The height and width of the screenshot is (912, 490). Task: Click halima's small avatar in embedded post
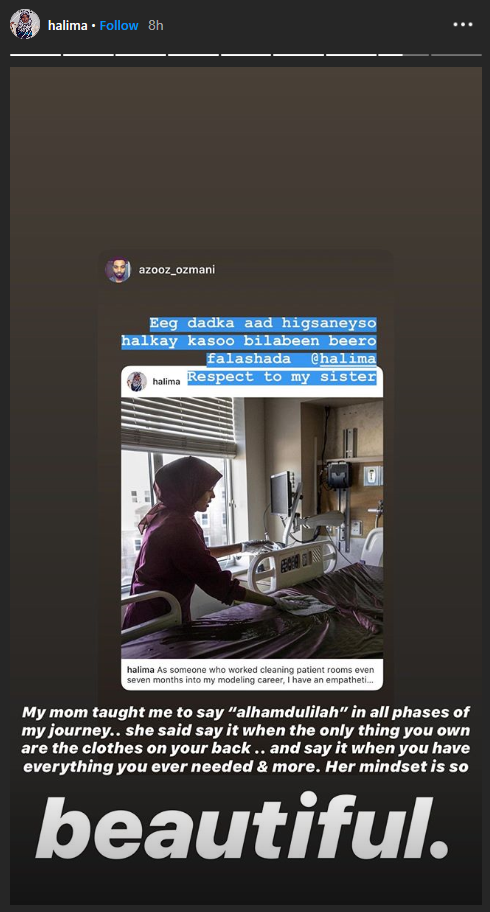click(x=137, y=382)
